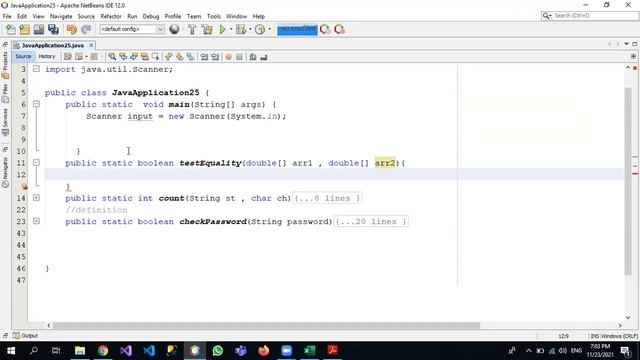Image resolution: width=640 pixels, height=360 pixels.
Task: Expand the checkPassword method fold
Action: pyautogui.click(x=36, y=221)
